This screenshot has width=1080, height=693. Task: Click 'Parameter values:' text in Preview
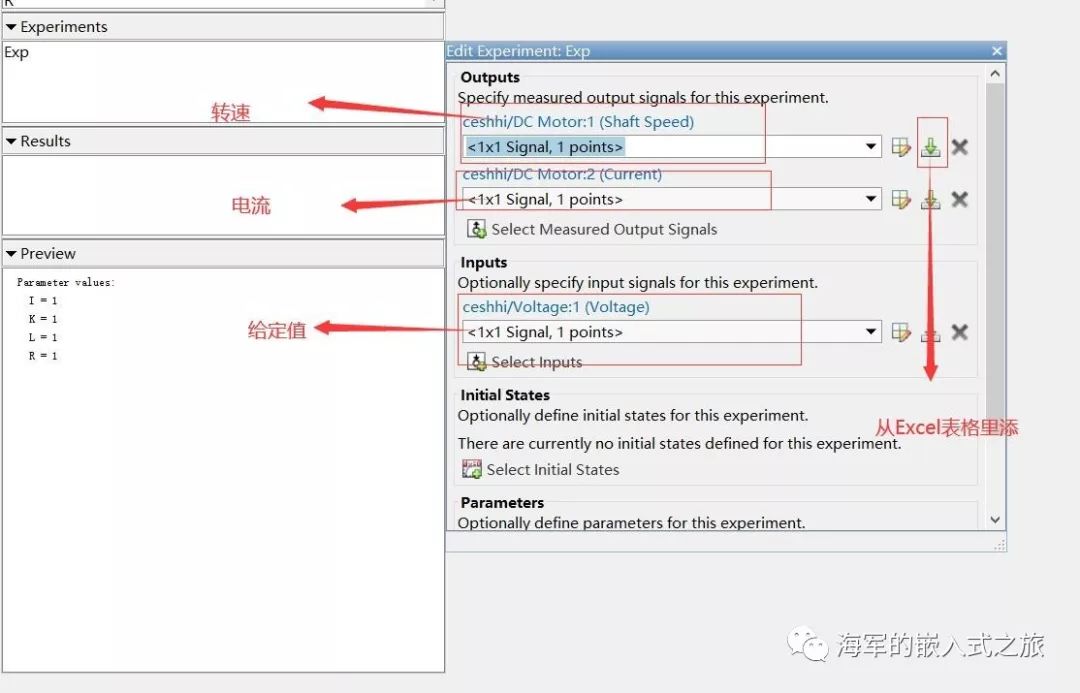(66, 282)
